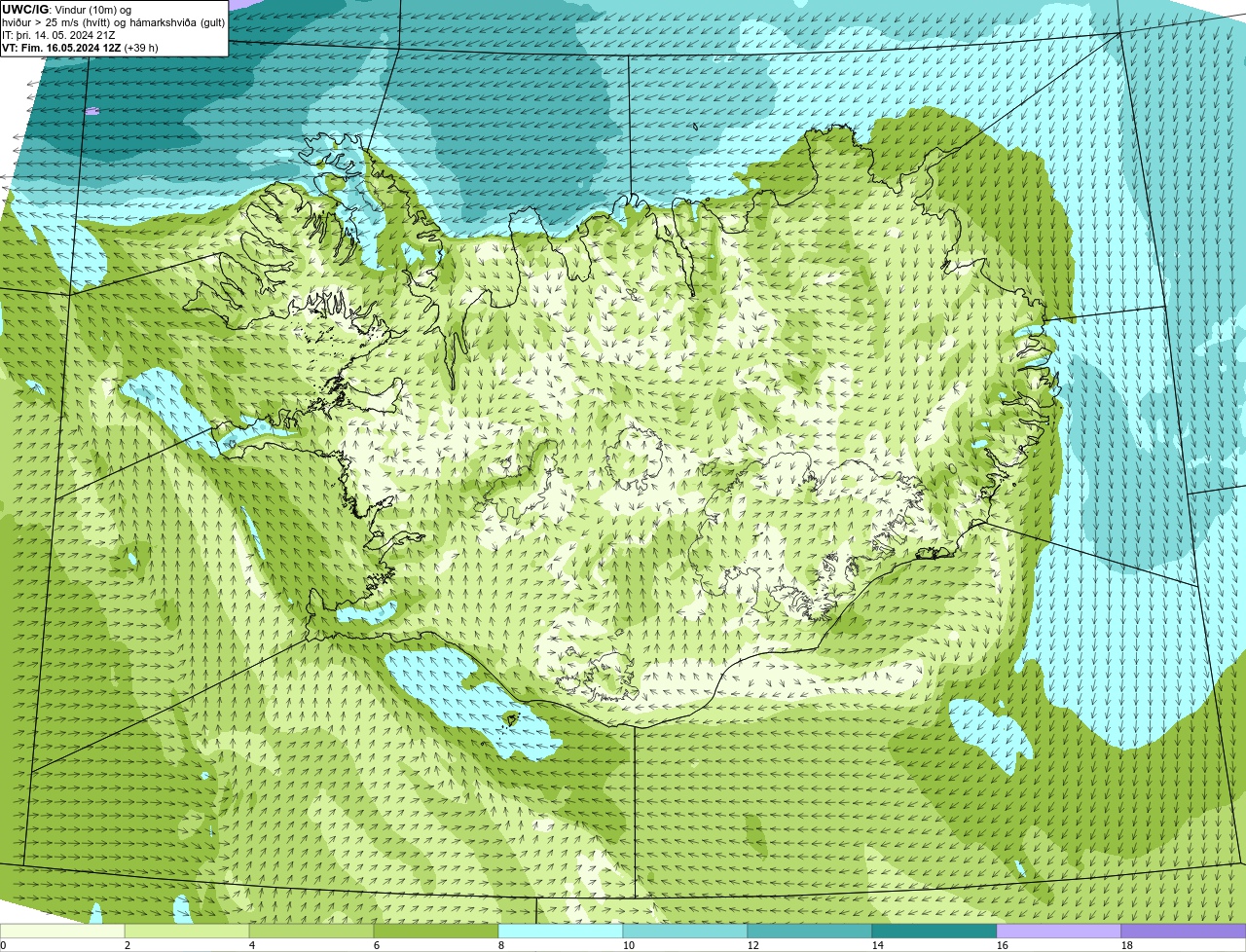Viewport: 1246px width, 952px height.
Task: Select the 2–4 m/s light yellow-green legend swatch
Action: pos(187,931)
